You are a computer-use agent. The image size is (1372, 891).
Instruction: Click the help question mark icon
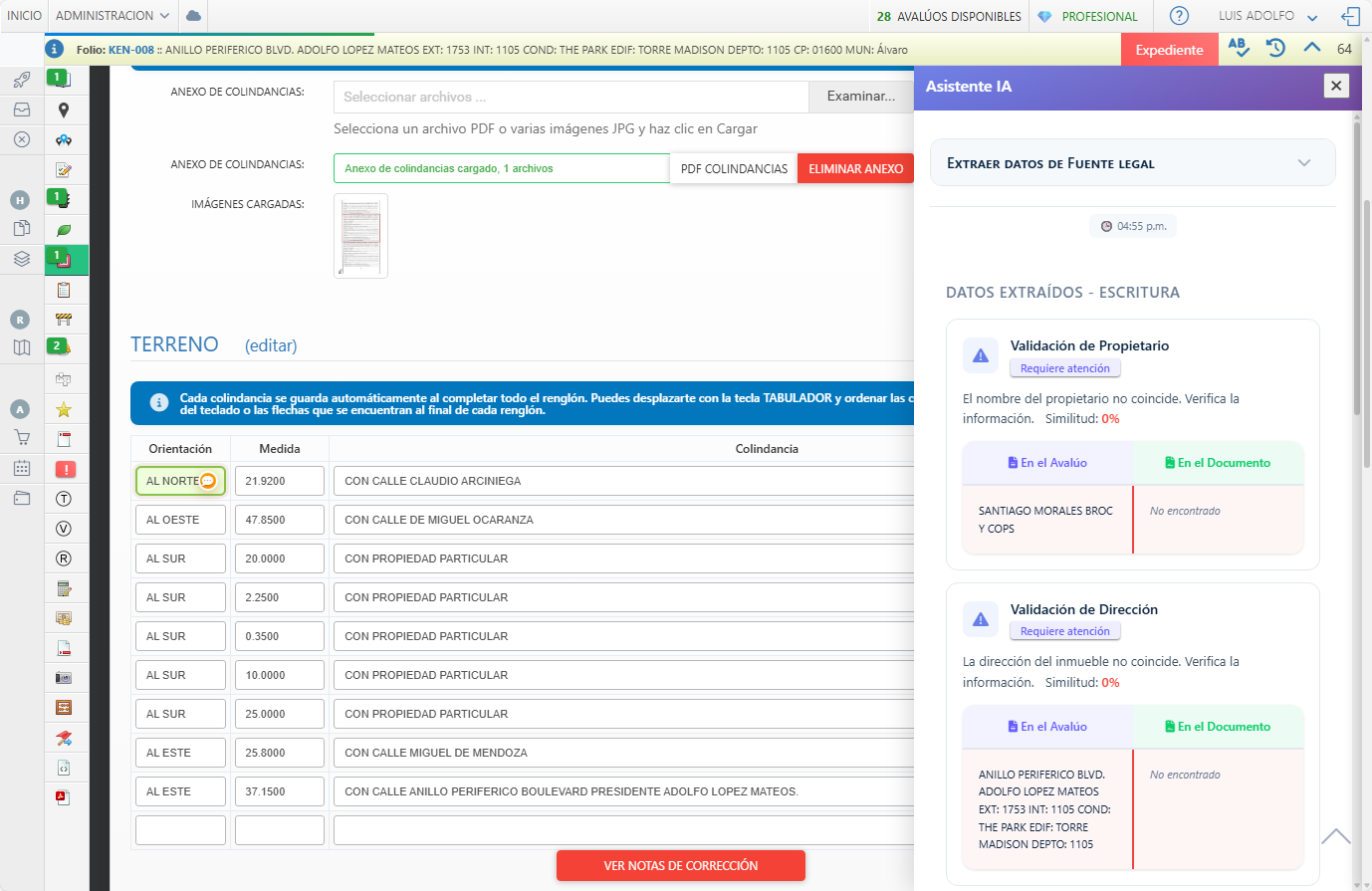[x=1179, y=16]
